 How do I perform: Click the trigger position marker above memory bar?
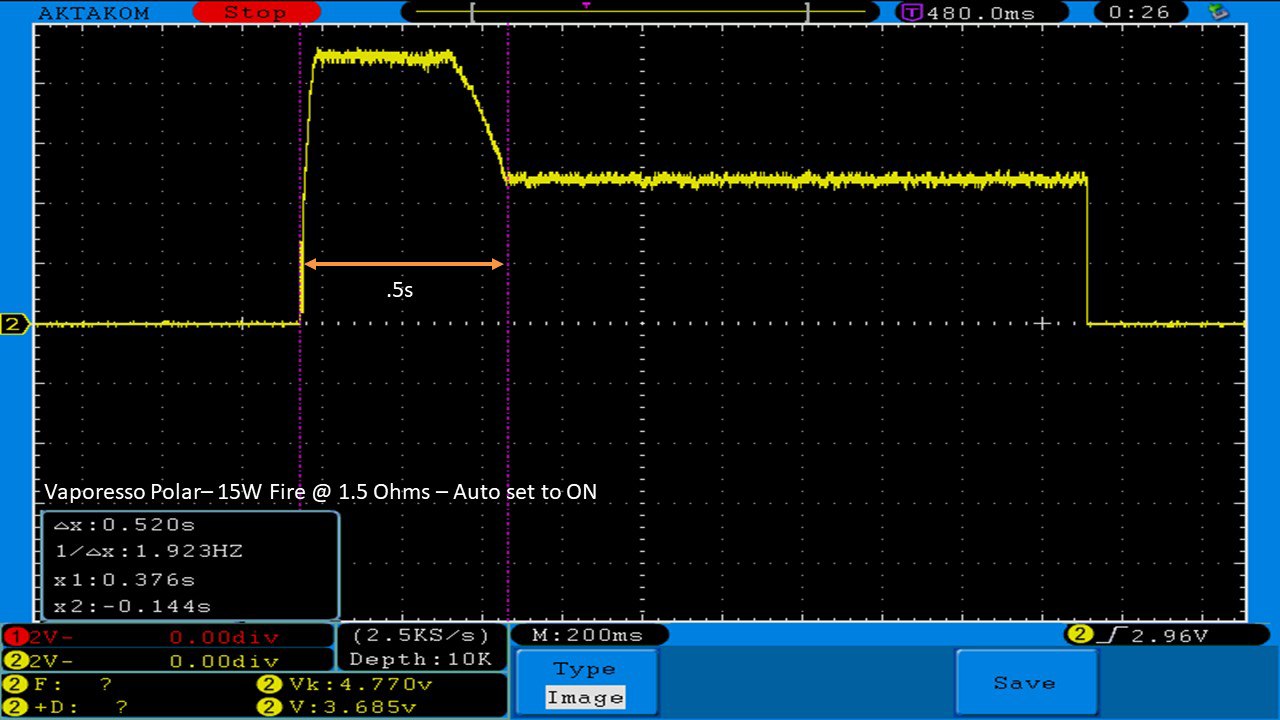[586, 5]
